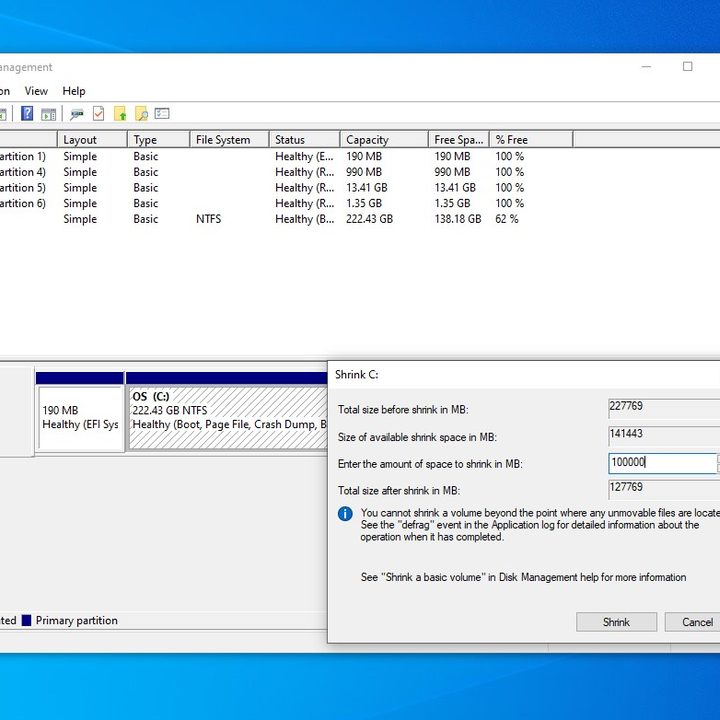The image size is (720, 720).
Task: Sort by the Capacity column header
Action: pyautogui.click(x=384, y=140)
